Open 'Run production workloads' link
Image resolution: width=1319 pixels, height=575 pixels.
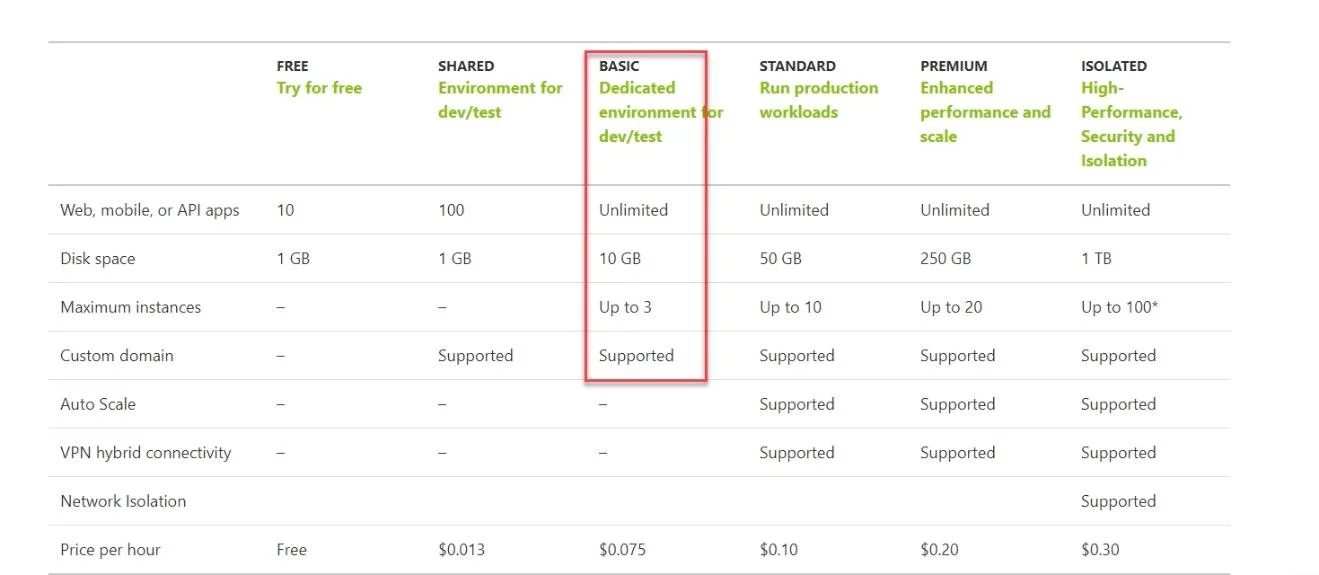819,100
